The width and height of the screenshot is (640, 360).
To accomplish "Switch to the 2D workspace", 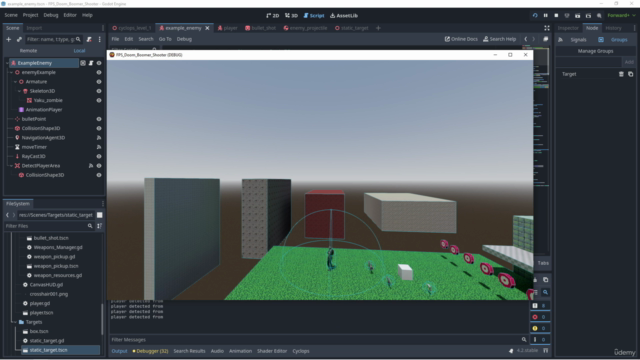I will (272, 16).
